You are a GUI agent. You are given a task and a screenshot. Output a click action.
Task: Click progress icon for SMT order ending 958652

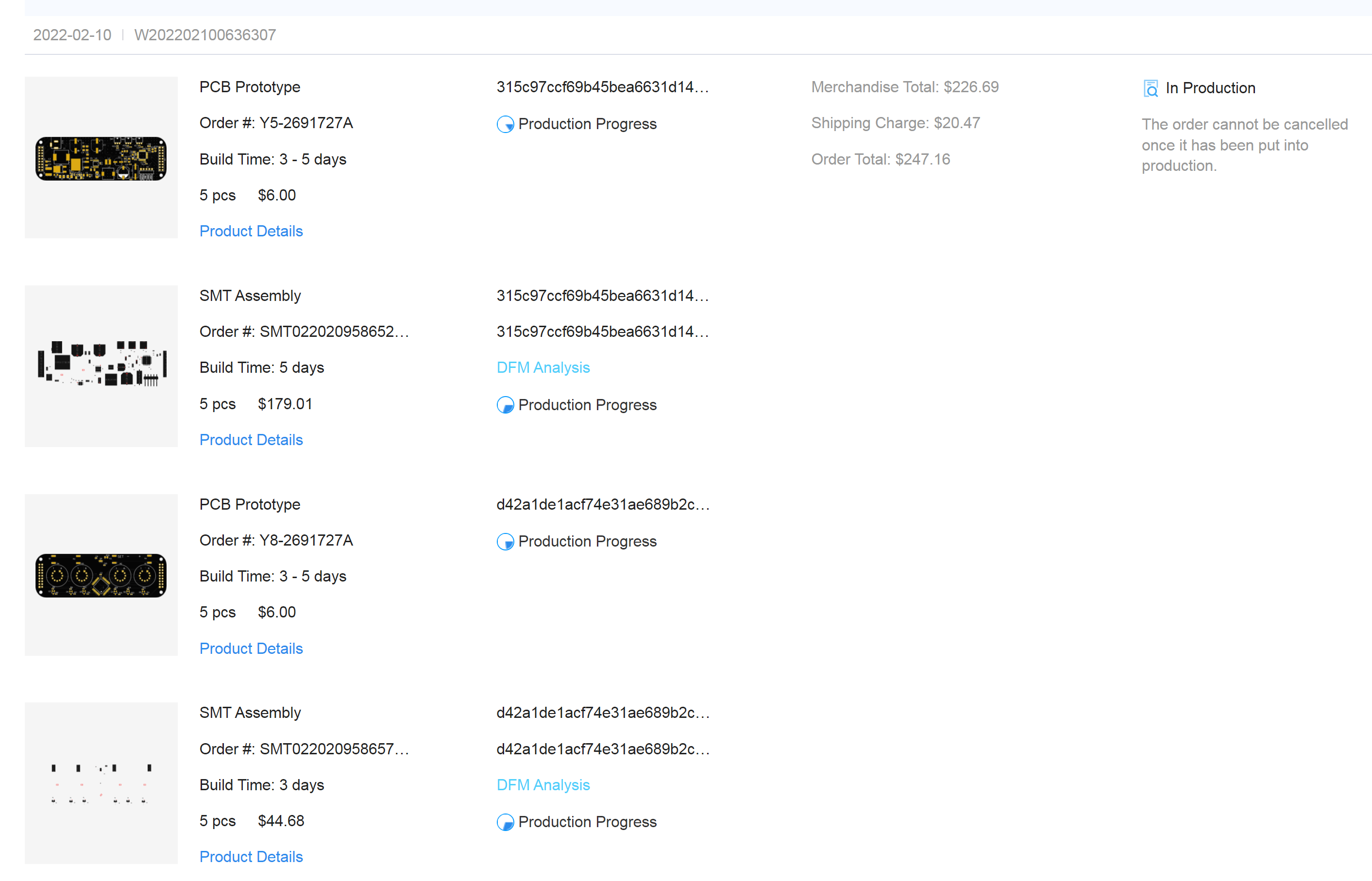tap(505, 405)
